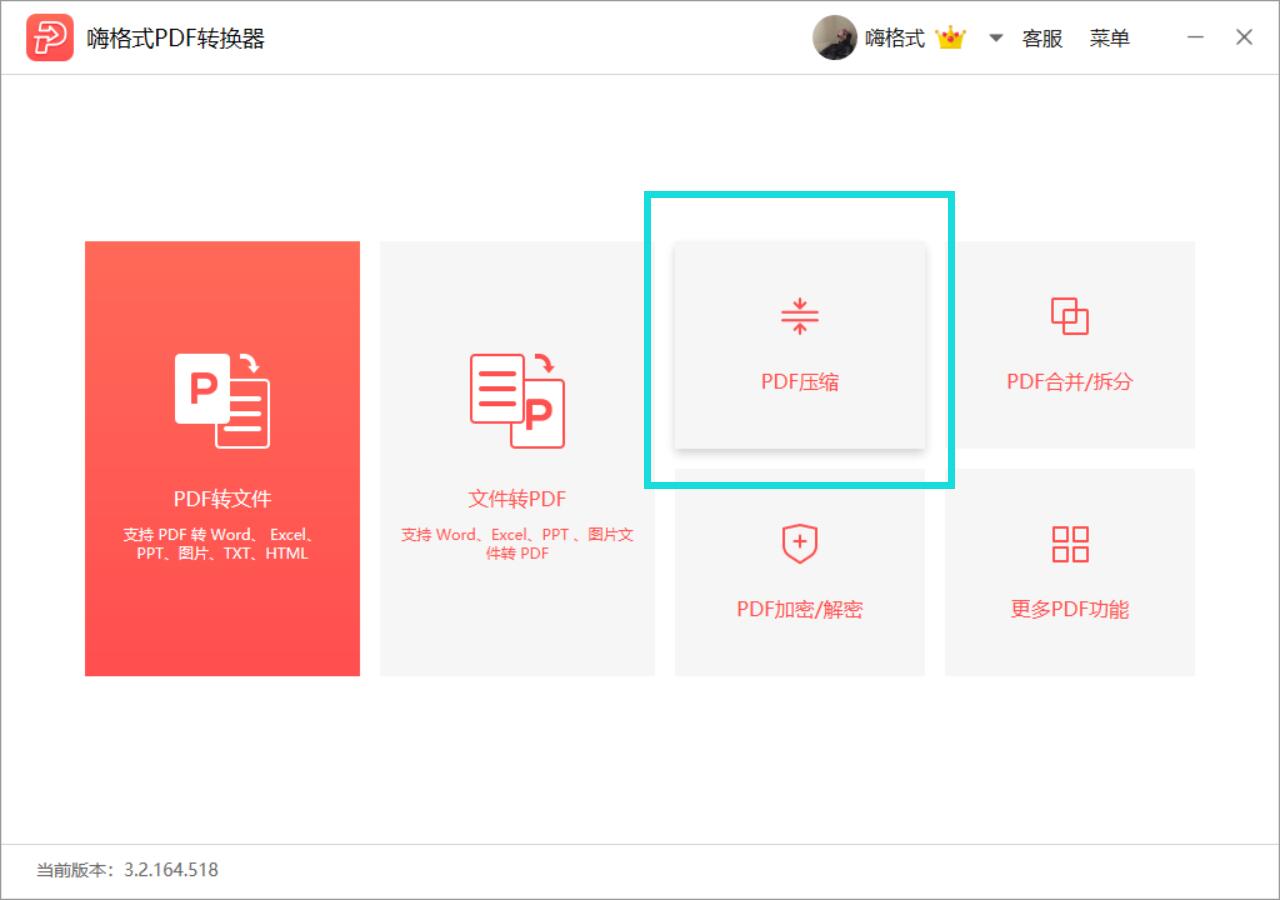1280x900 pixels.
Task: Click the 支持 Word、Excel、PPT description text
Action: tap(517, 544)
